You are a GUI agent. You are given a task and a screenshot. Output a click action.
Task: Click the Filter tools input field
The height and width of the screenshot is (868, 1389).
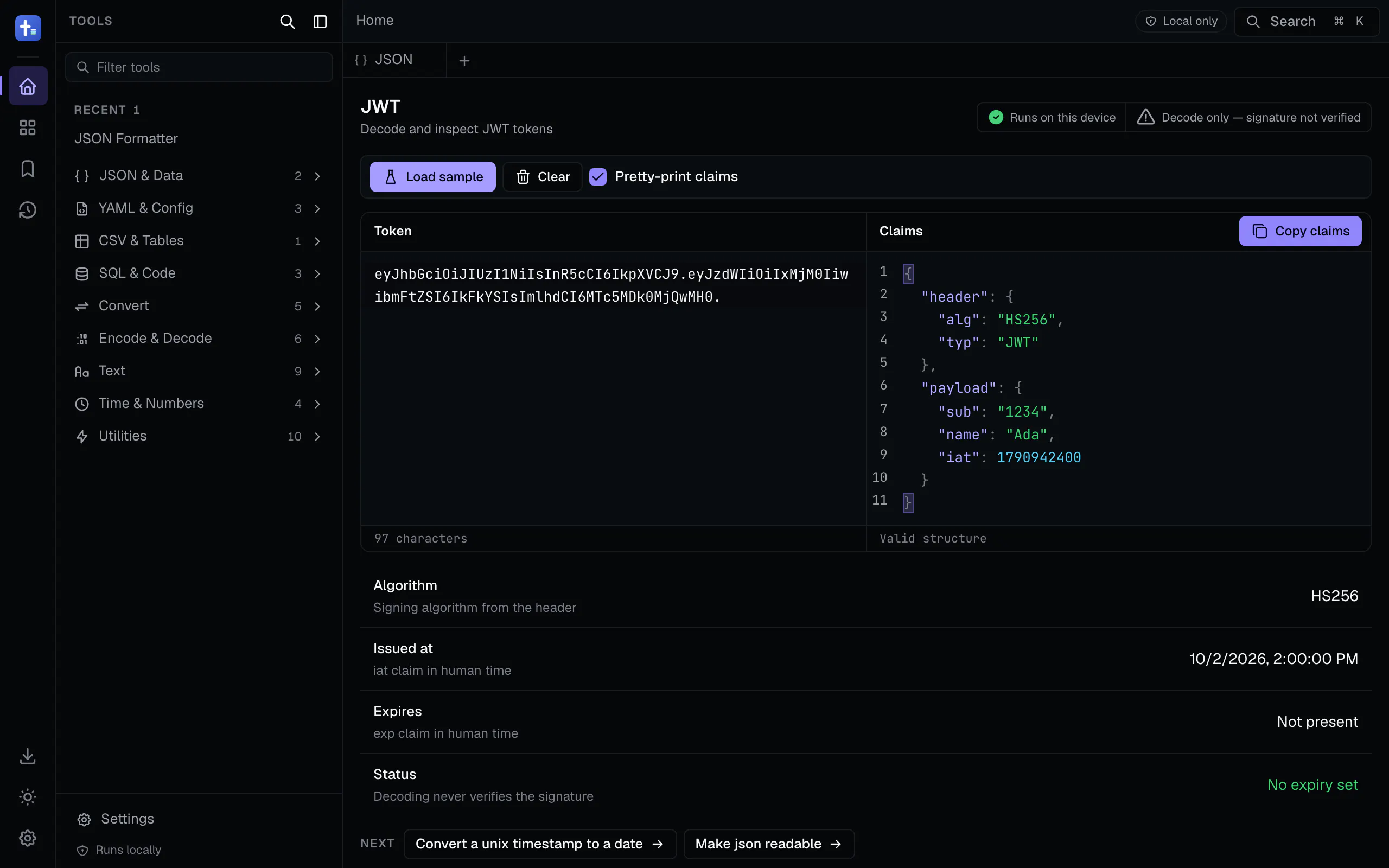click(199, 67)
